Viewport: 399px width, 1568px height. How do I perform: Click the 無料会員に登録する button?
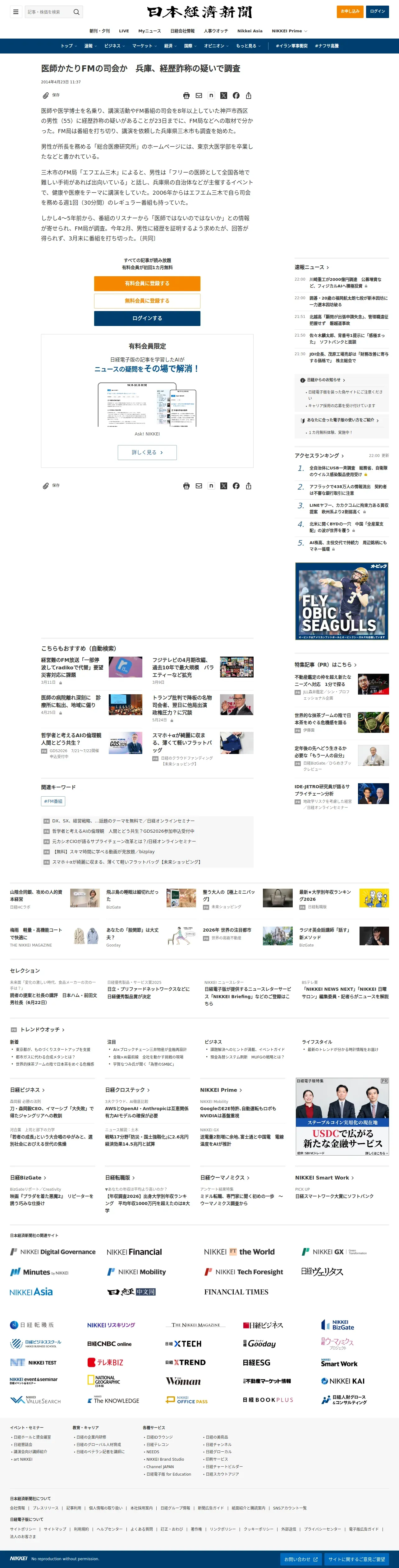(x=147, y=301)
